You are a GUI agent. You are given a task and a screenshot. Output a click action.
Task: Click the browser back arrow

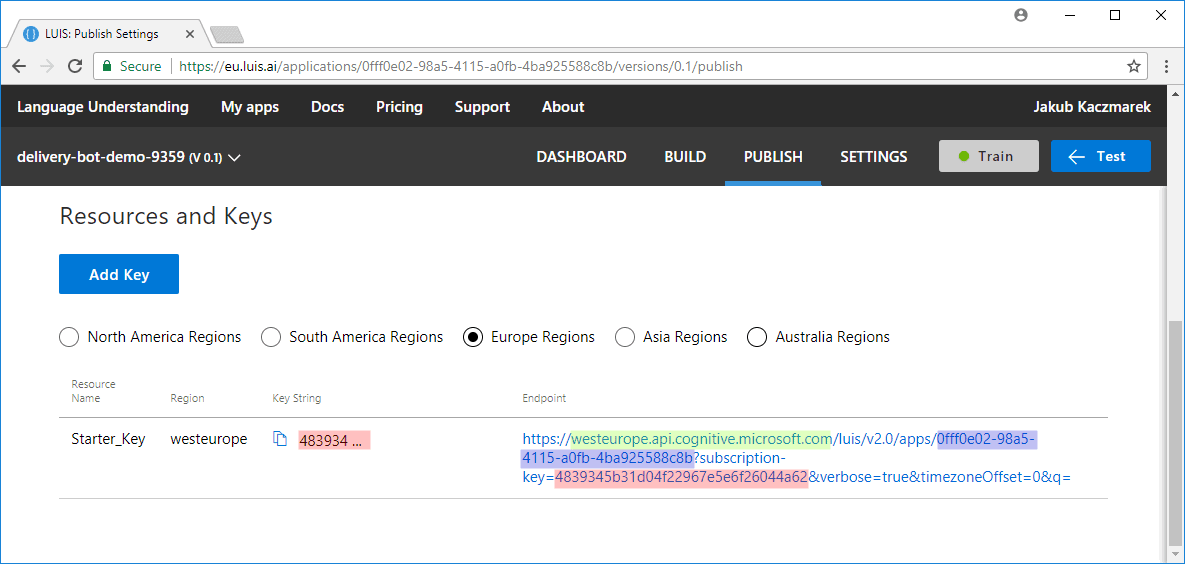(20, 66)
